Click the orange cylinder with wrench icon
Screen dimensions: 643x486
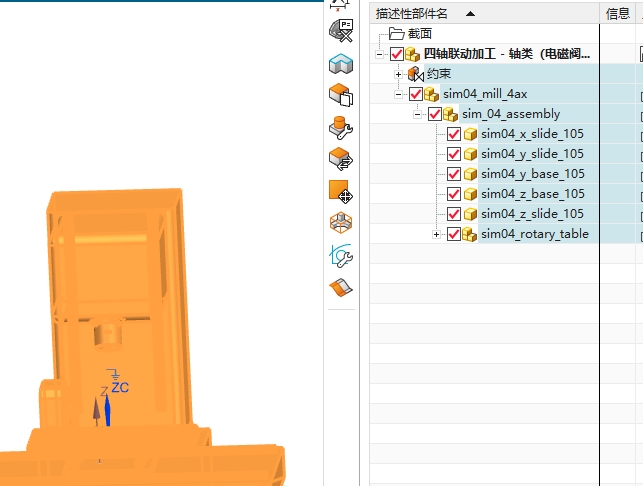pos(342,127)
